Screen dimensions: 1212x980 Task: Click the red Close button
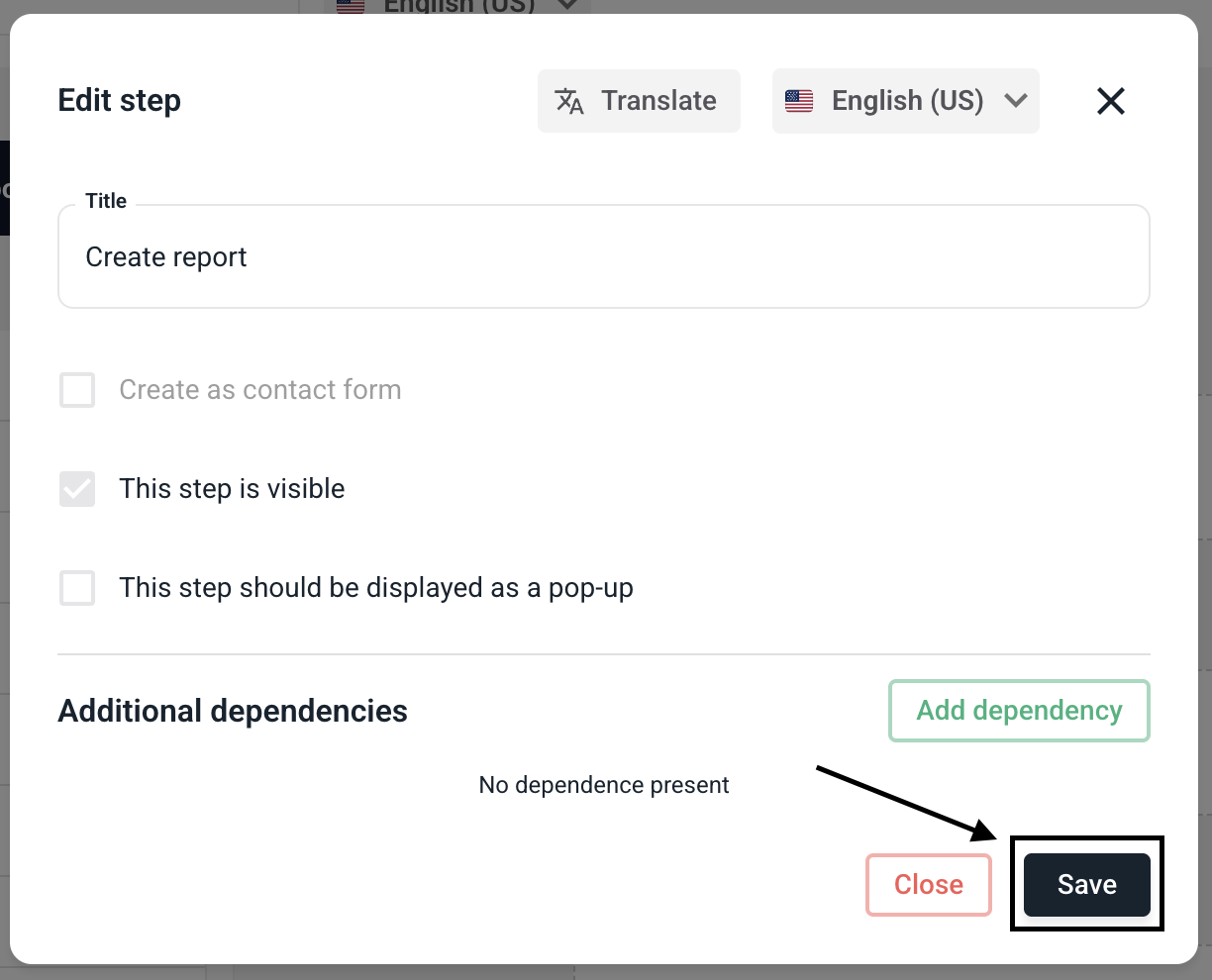click(928, 884)
